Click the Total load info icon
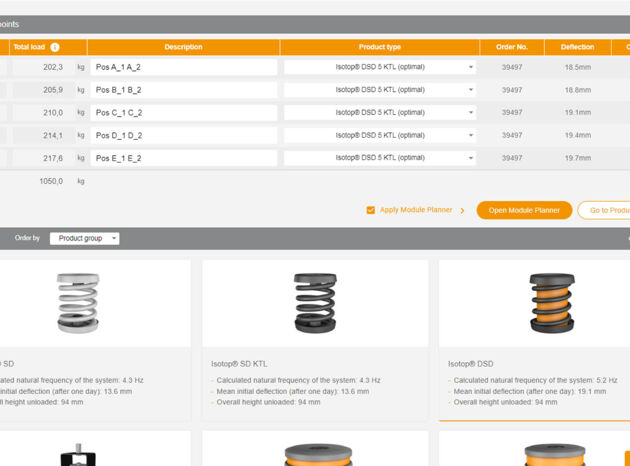The height and width of the screenshot is (466, 630). [54, 47]
